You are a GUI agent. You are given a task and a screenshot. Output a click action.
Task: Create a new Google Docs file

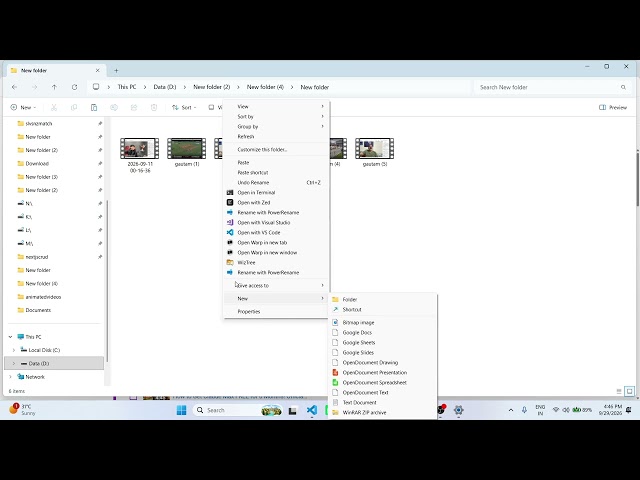point(382,333)
